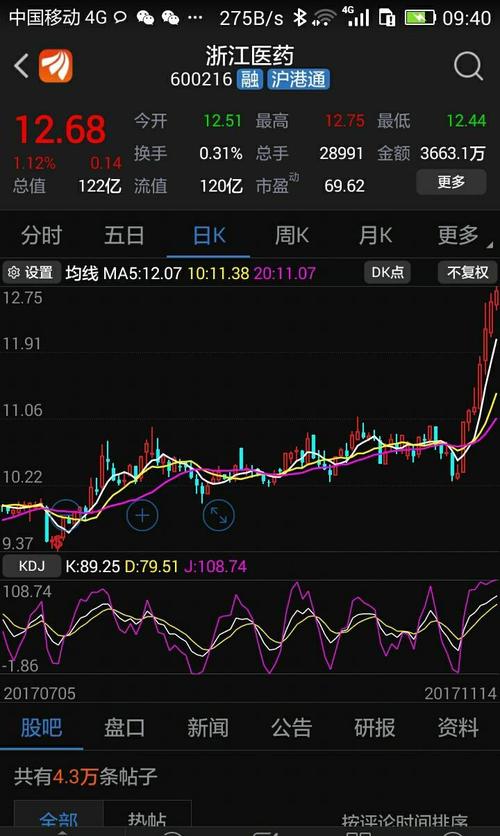Select the 月K chart tab

375,235
